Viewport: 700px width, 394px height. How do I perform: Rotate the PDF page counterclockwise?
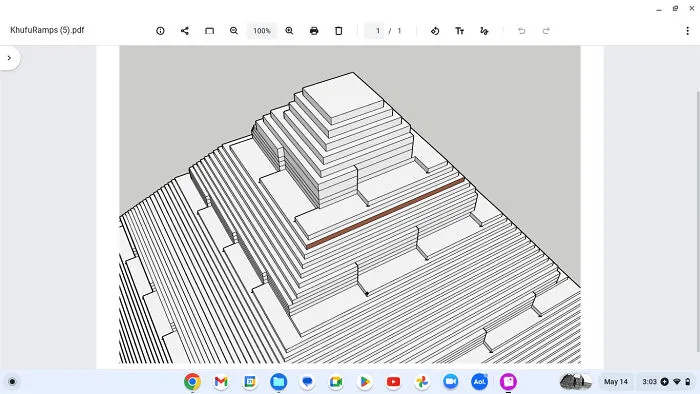[435, 31]
